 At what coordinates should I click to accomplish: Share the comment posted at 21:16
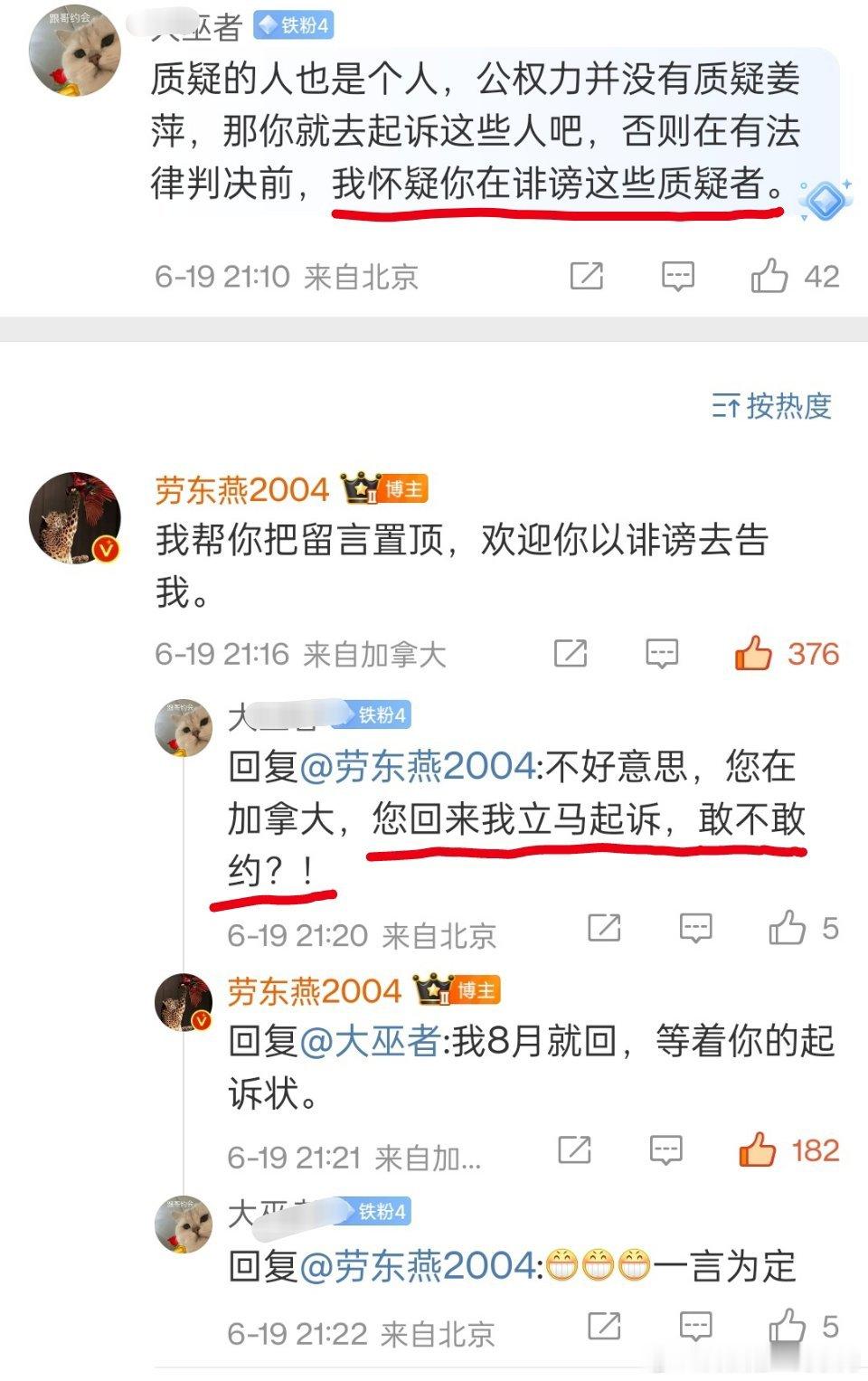[571, 652]
